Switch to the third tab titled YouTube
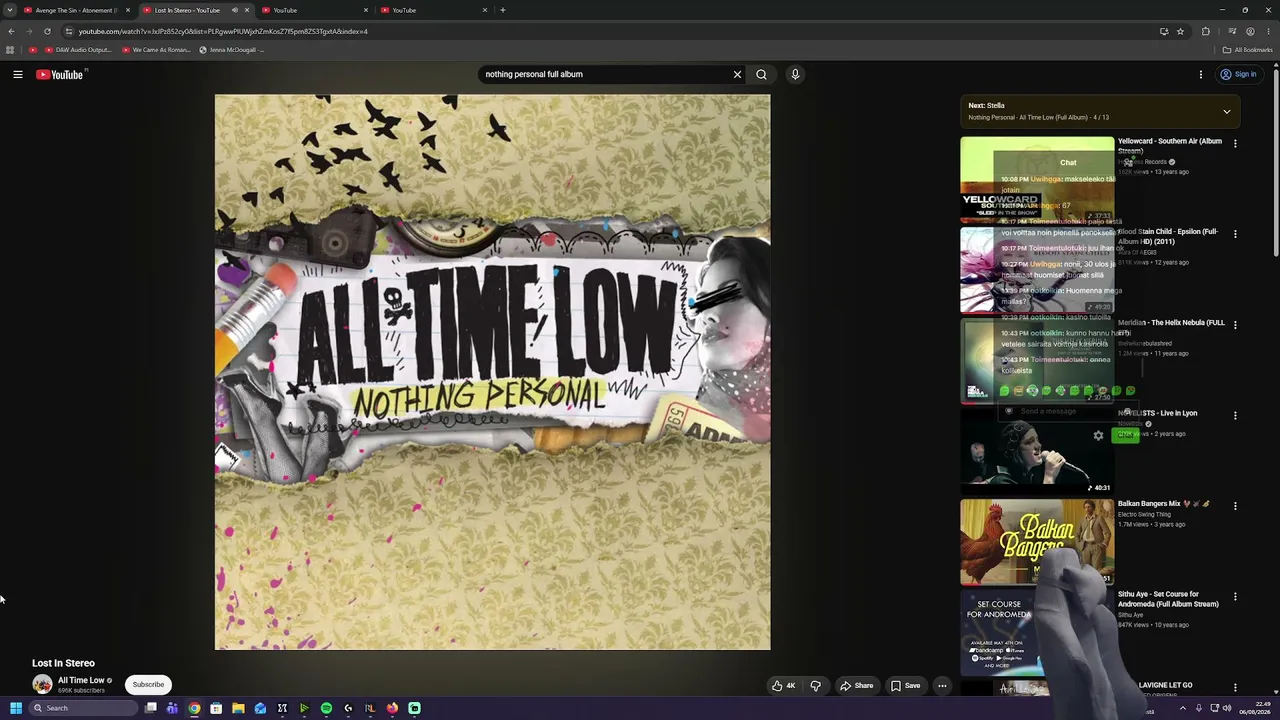This screenshot has width=1280, height=720. [315, 10]
